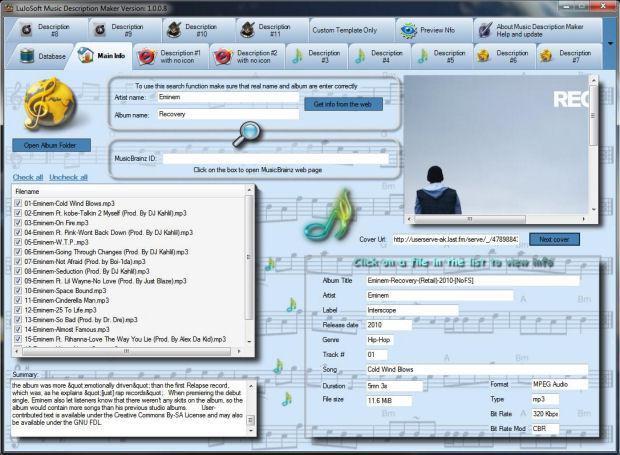Viewport: 620px width, 455px height.
Task: Click the pen icon beside About Music Description Maker
Action: coord(485,30)
